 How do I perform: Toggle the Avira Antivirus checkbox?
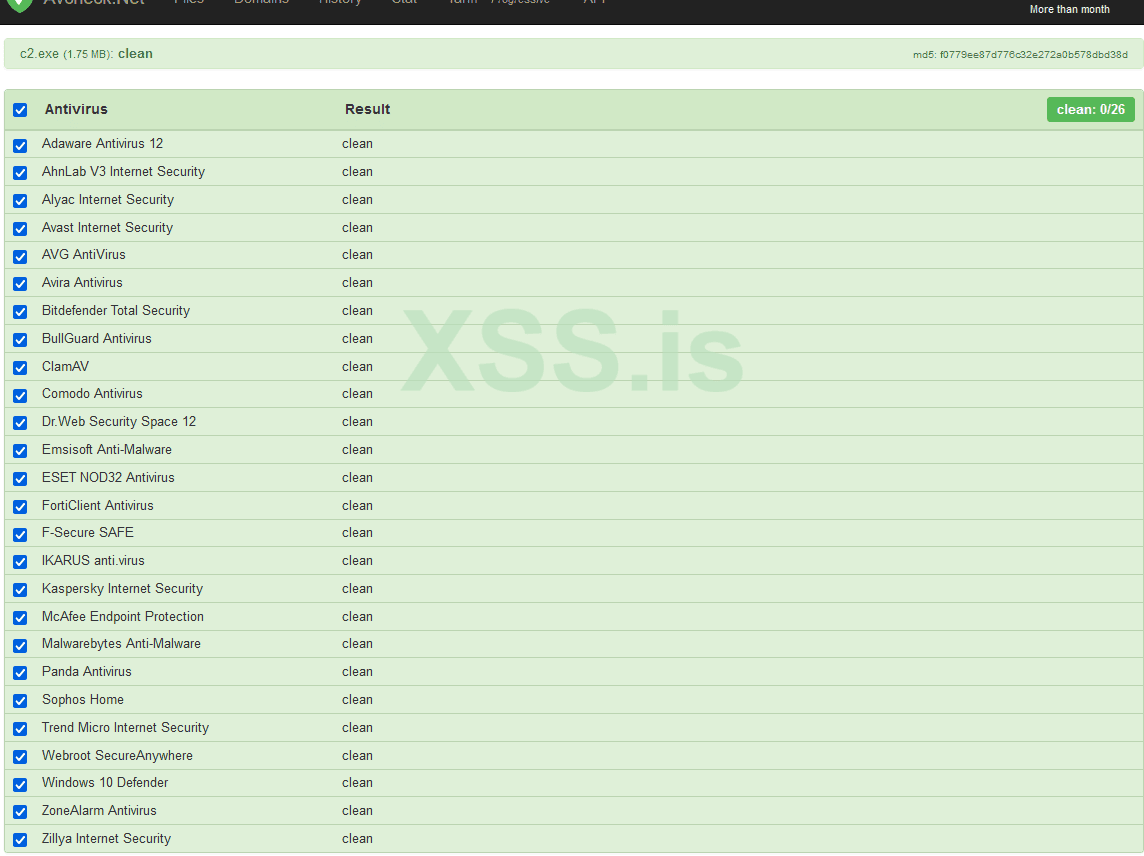(20, 284)
